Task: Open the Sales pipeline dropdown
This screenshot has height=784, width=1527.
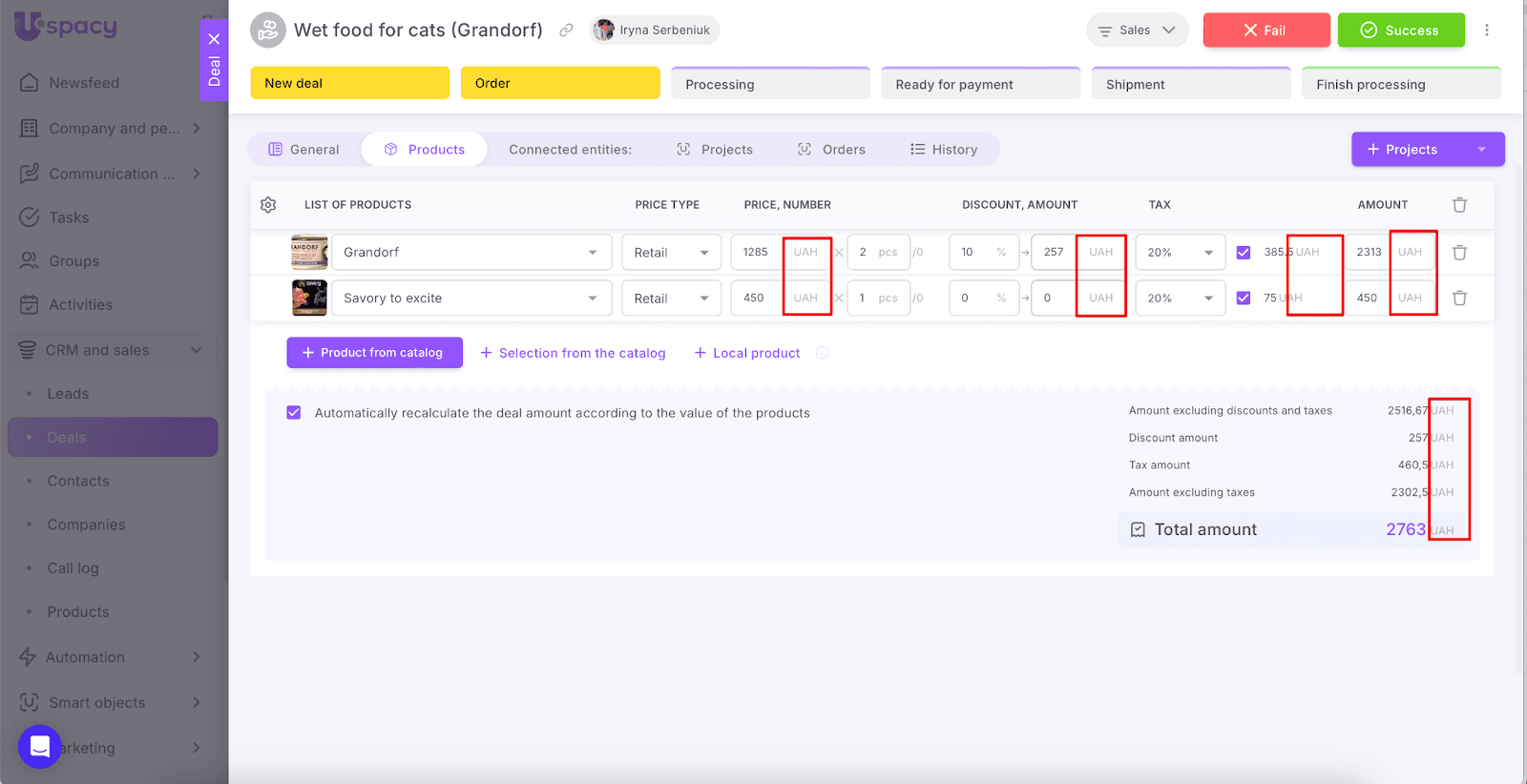Action: (x=1137, y=31)
